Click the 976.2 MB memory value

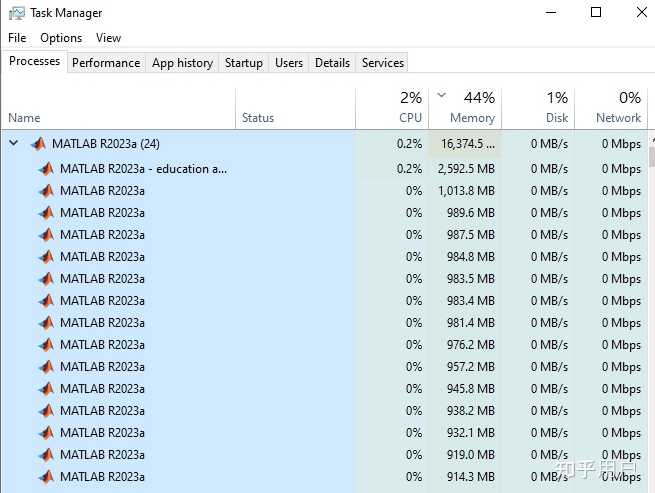click(471, 345)
